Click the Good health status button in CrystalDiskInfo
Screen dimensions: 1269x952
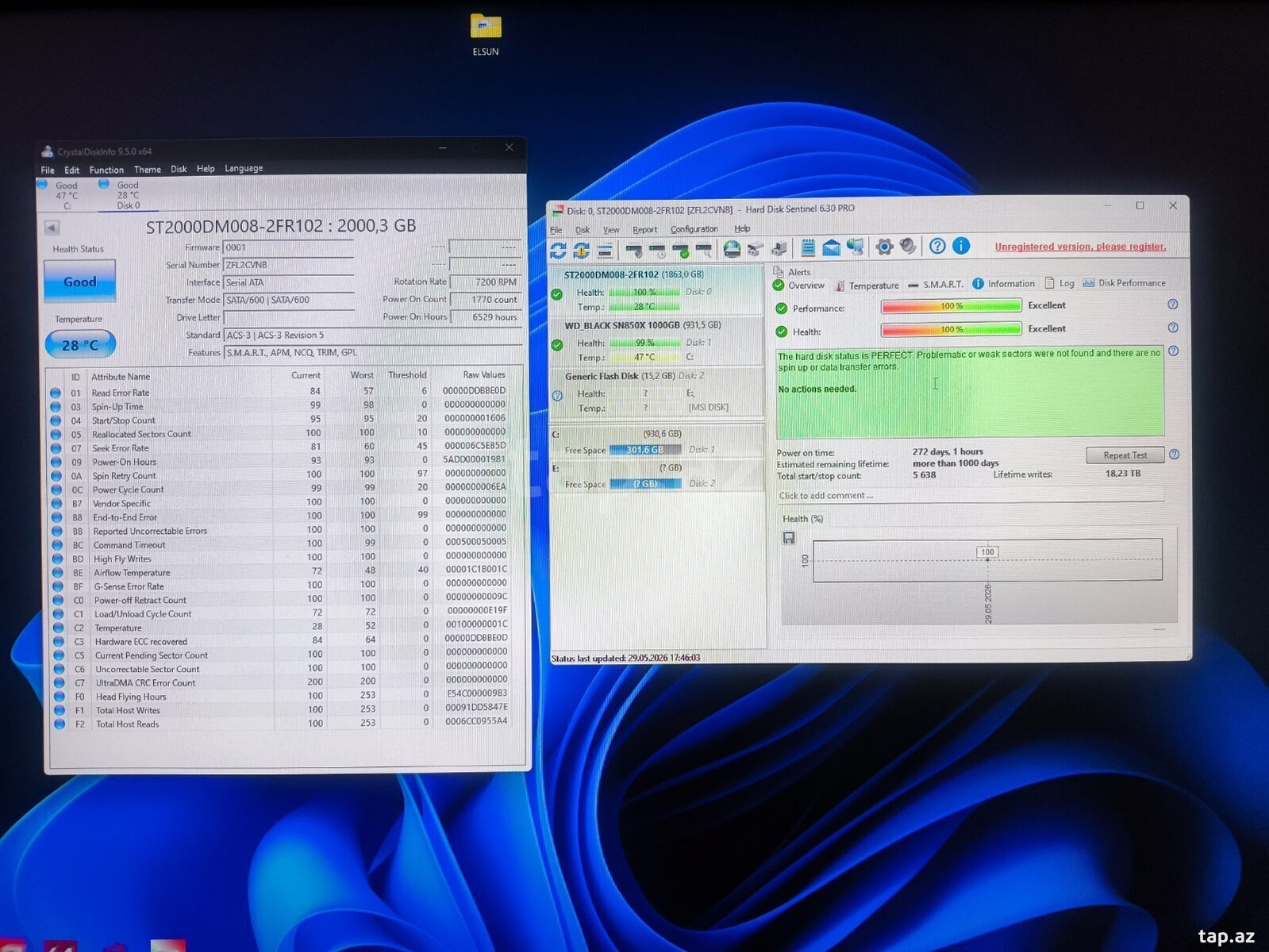pos(79,282)
